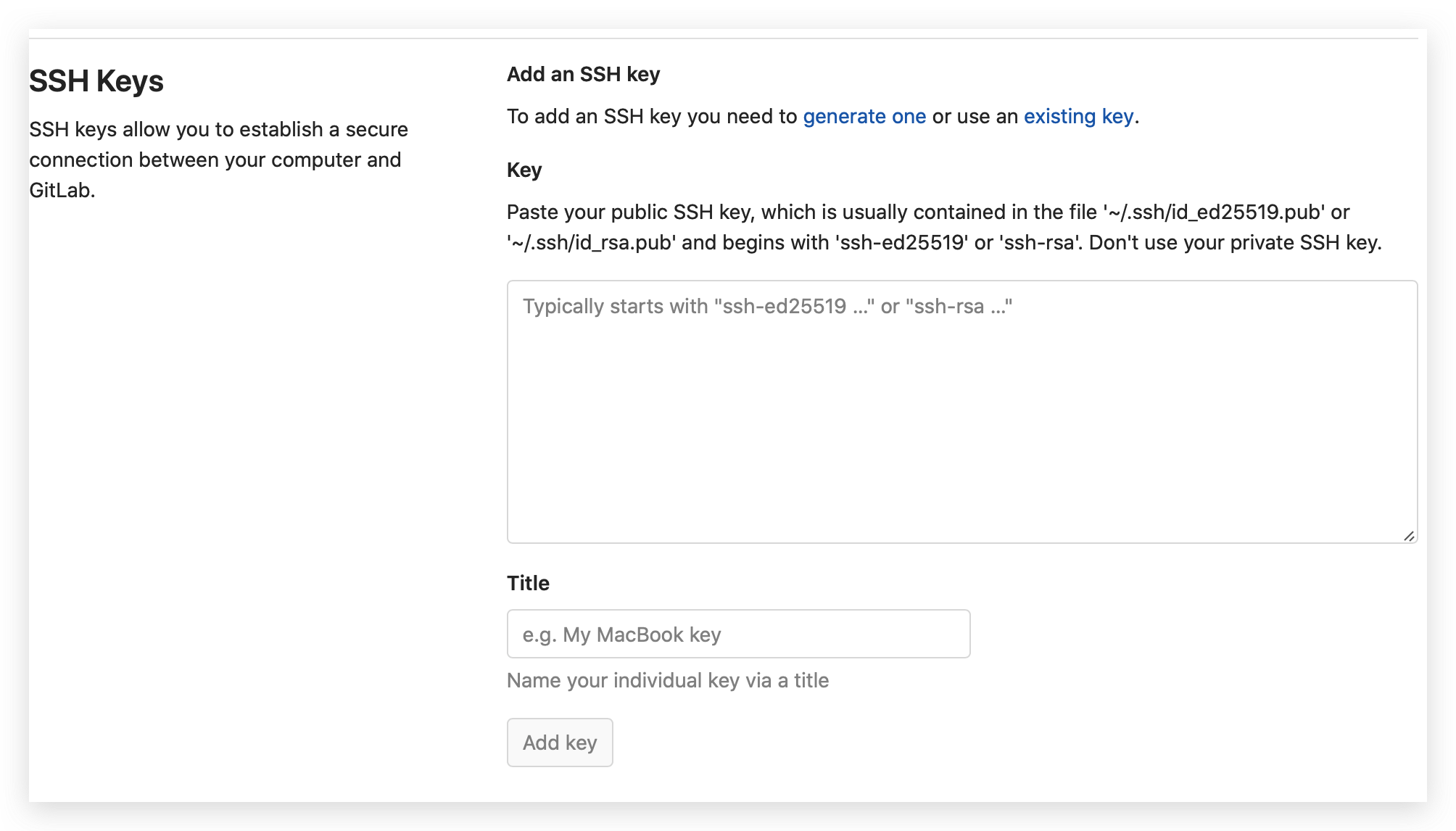Viewport: 1456px width, 831px height.
Task: Click the Add key button
Action: [560, 743]
